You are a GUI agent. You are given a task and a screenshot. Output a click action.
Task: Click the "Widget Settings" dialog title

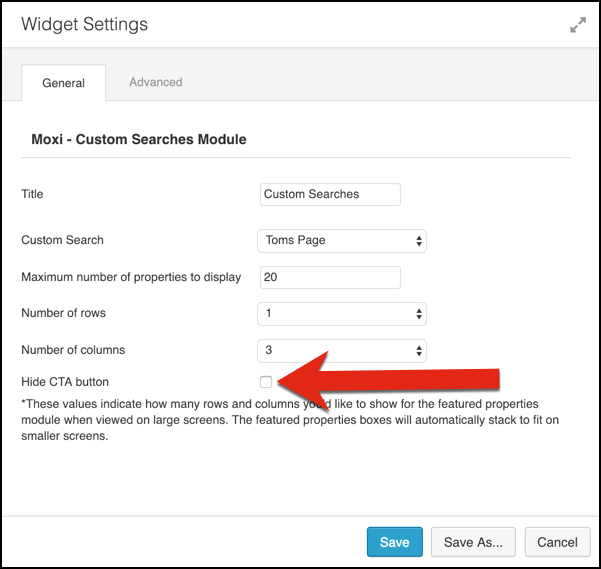tap(85, 24)
